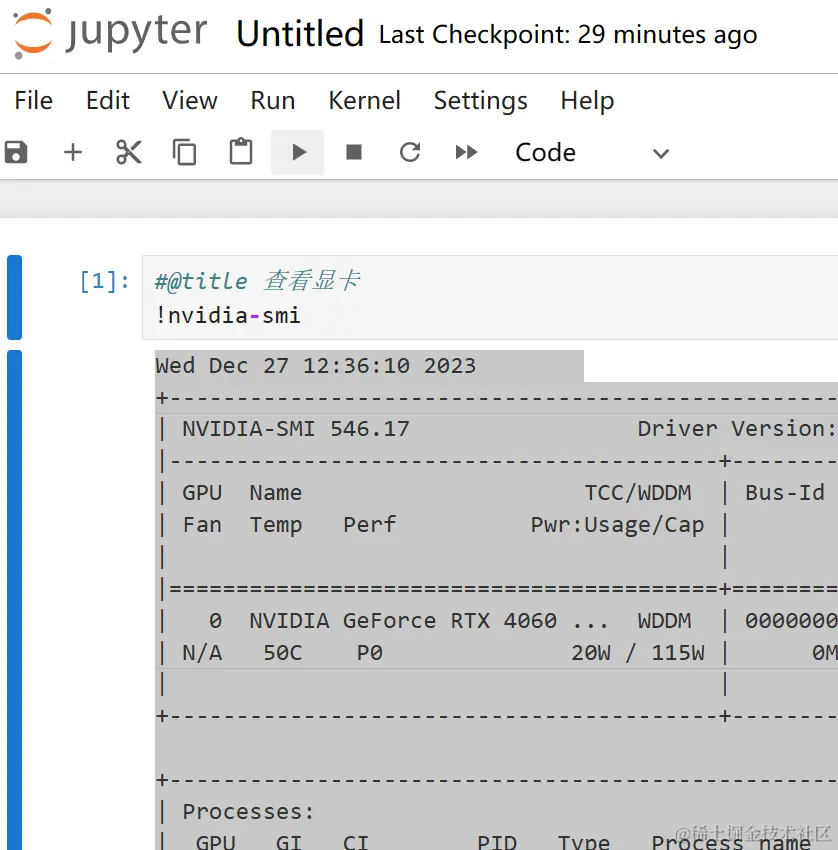Click the NVIDIA-SMI 546.17 text

click(x=296, y=429)
